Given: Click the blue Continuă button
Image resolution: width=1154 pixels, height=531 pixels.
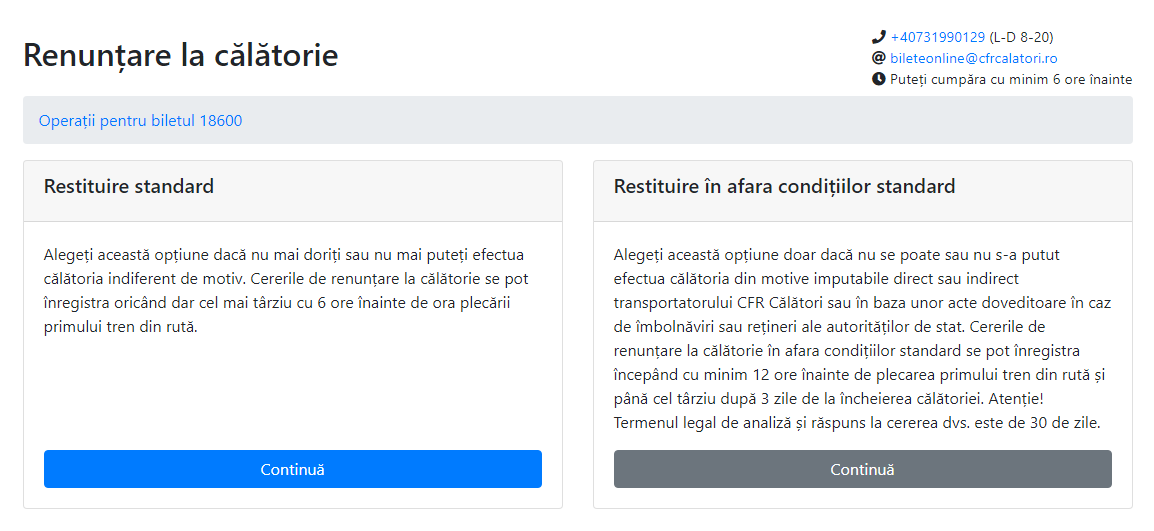Looking at the screenshot, I should (x=293, y=469).
